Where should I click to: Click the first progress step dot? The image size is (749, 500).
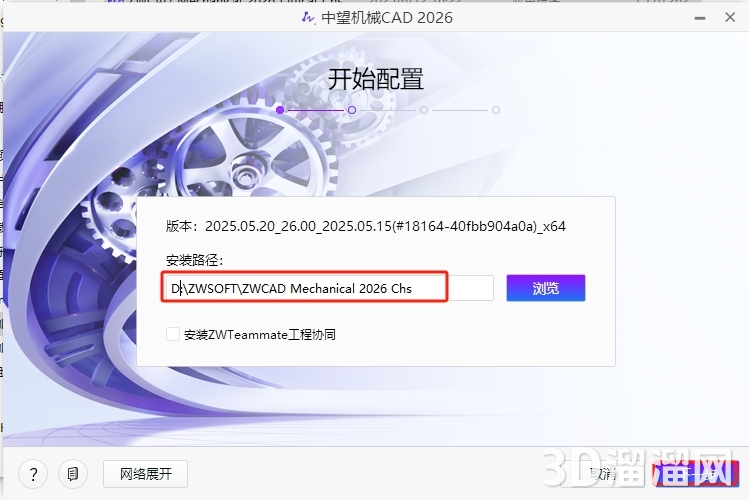(280, 110)
